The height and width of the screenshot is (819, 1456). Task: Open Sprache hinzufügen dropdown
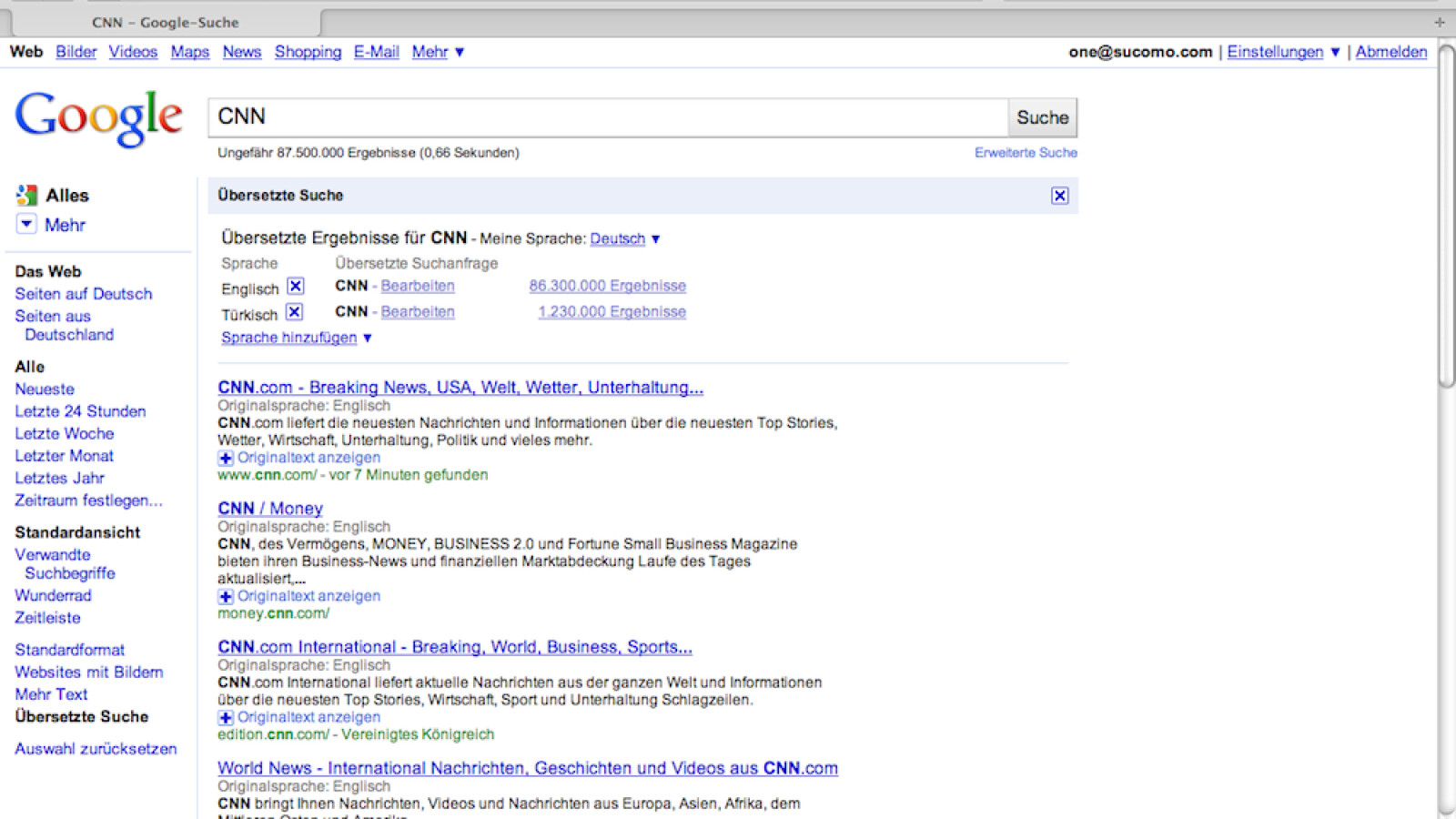[x=296, y=338]
